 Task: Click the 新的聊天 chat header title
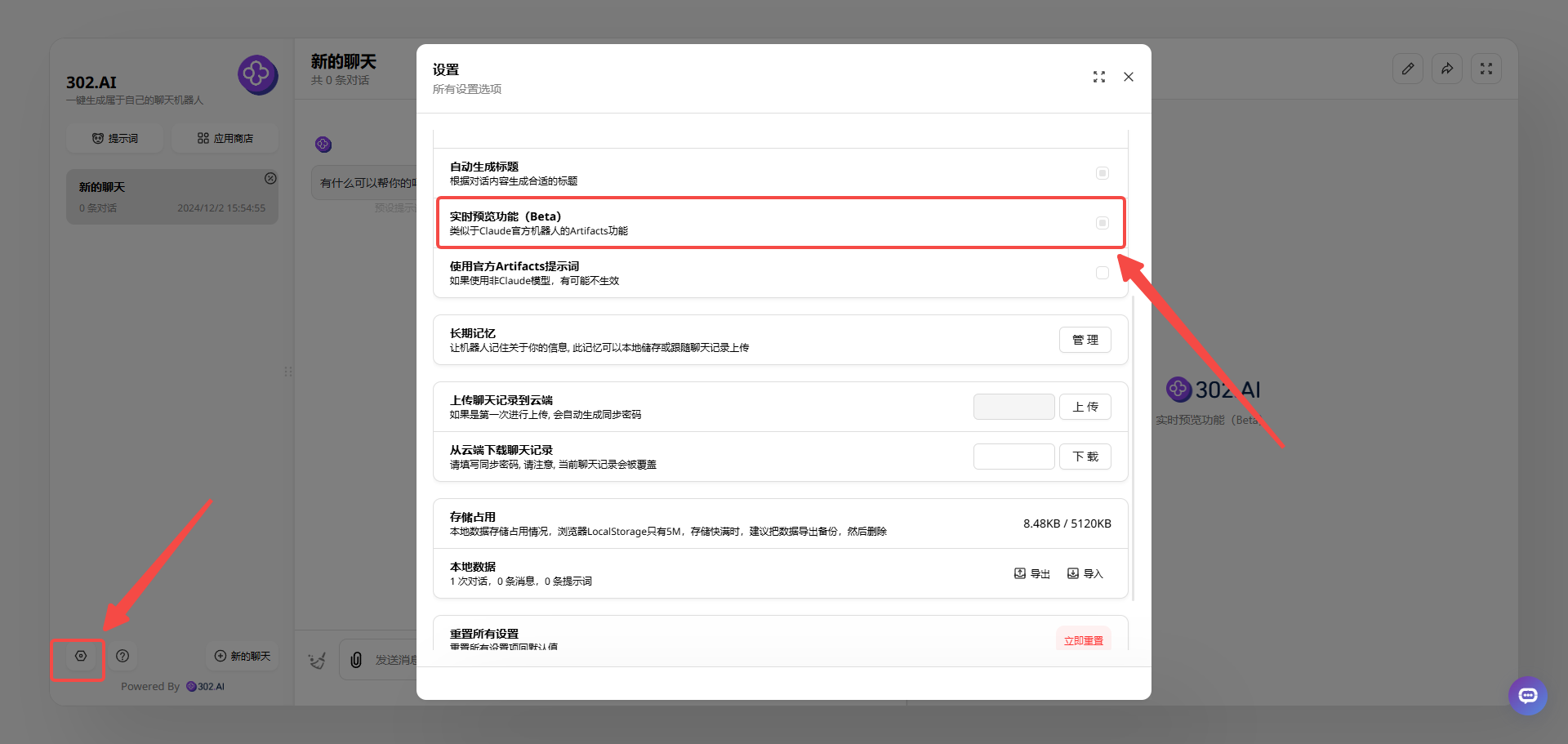pos(343,61)
